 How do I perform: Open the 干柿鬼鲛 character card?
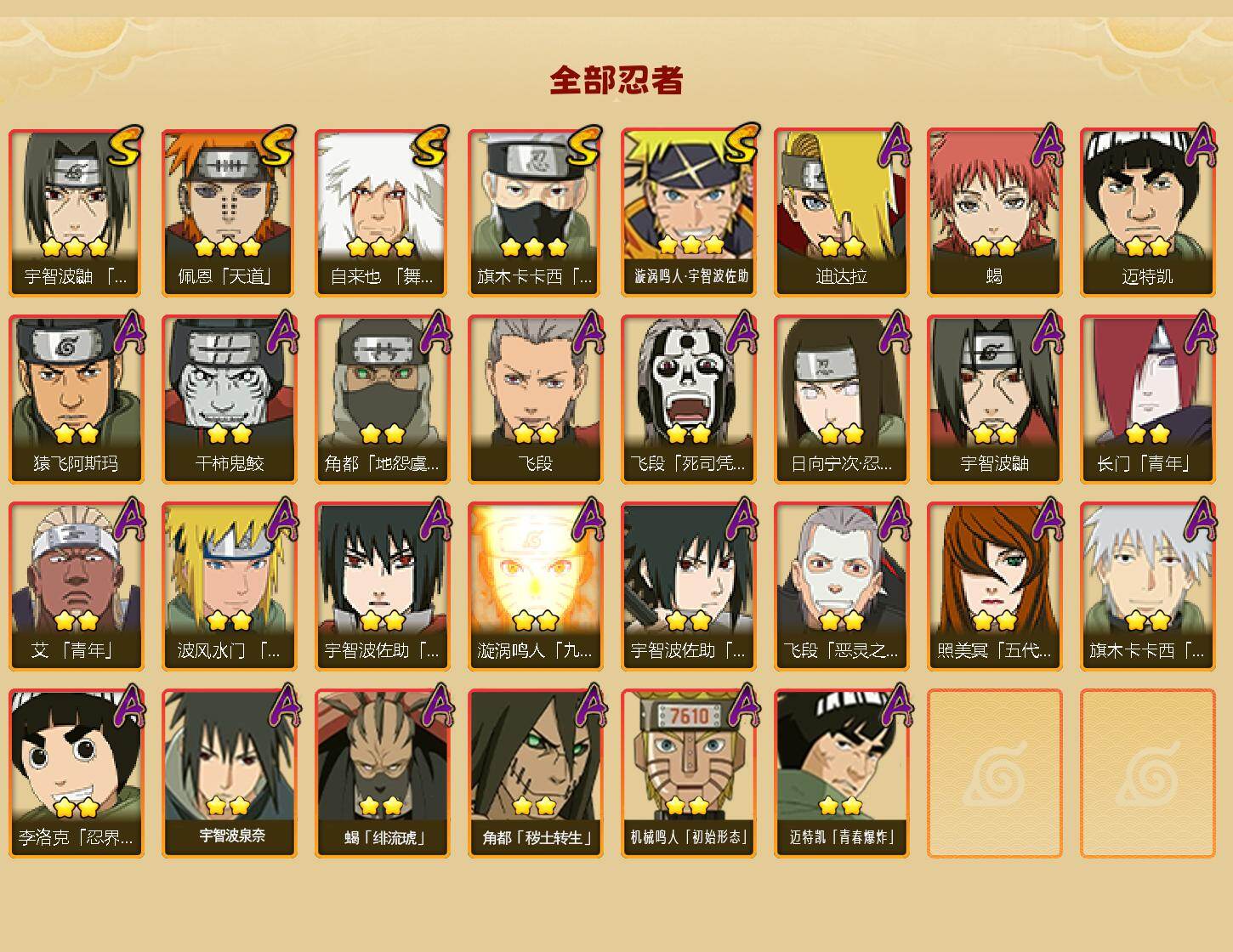(229, 399)
